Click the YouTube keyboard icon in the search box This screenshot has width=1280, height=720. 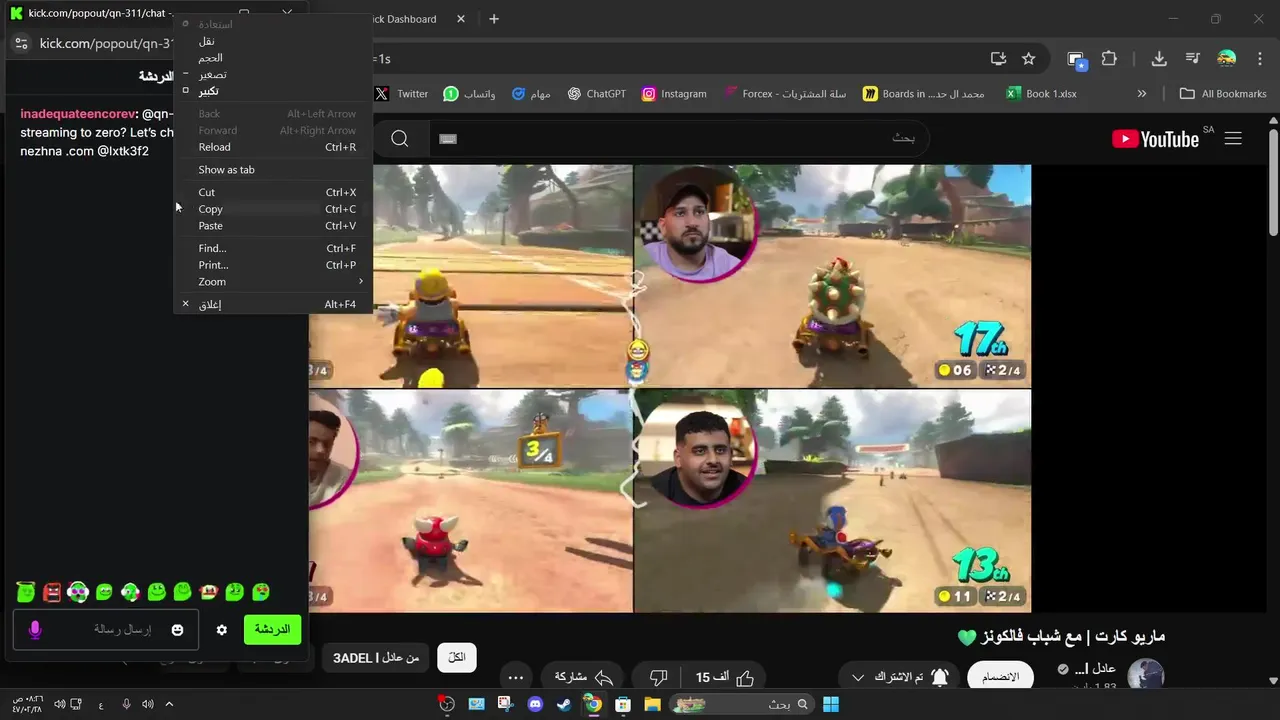coord(448,139)
